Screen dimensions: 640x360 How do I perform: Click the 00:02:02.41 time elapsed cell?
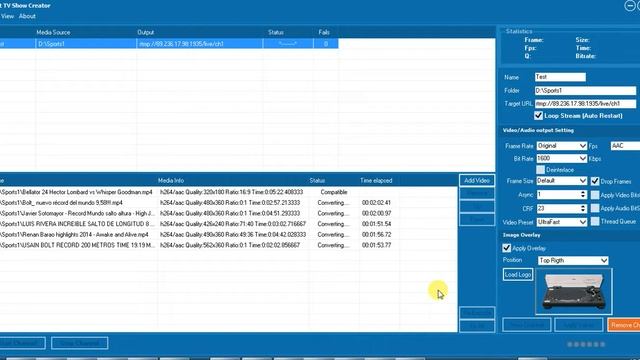(x=376, y=202)
